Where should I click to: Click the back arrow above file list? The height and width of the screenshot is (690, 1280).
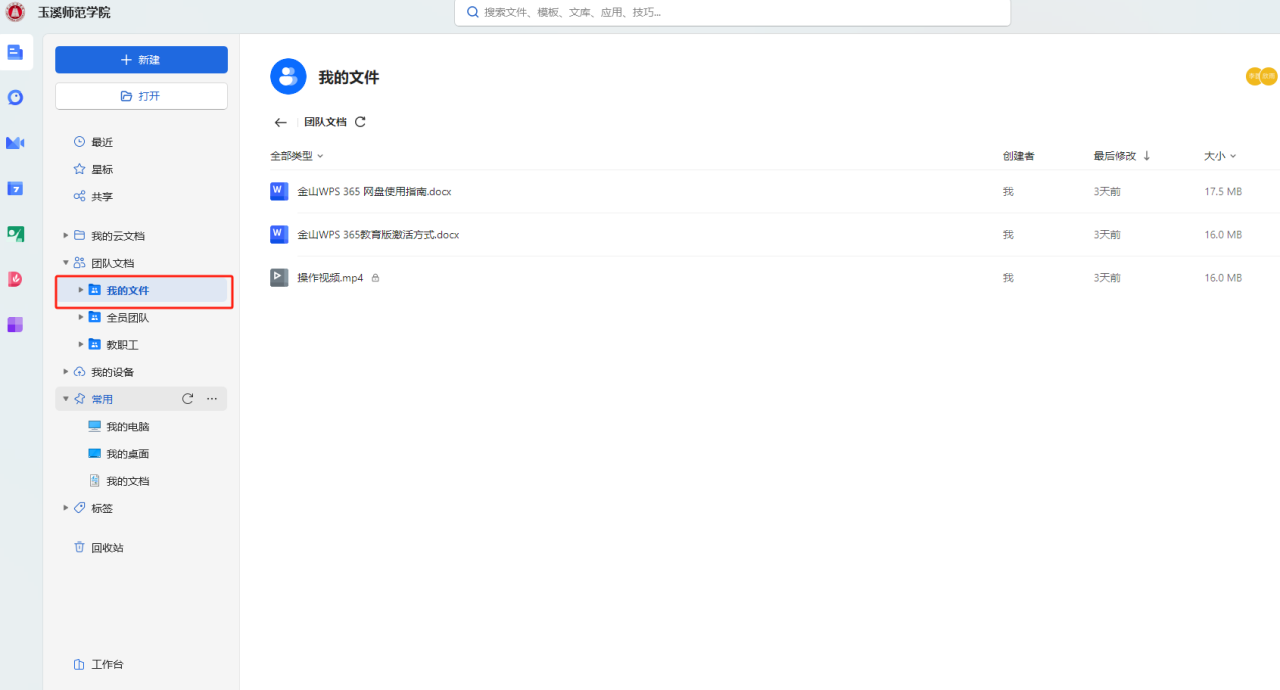280,122
